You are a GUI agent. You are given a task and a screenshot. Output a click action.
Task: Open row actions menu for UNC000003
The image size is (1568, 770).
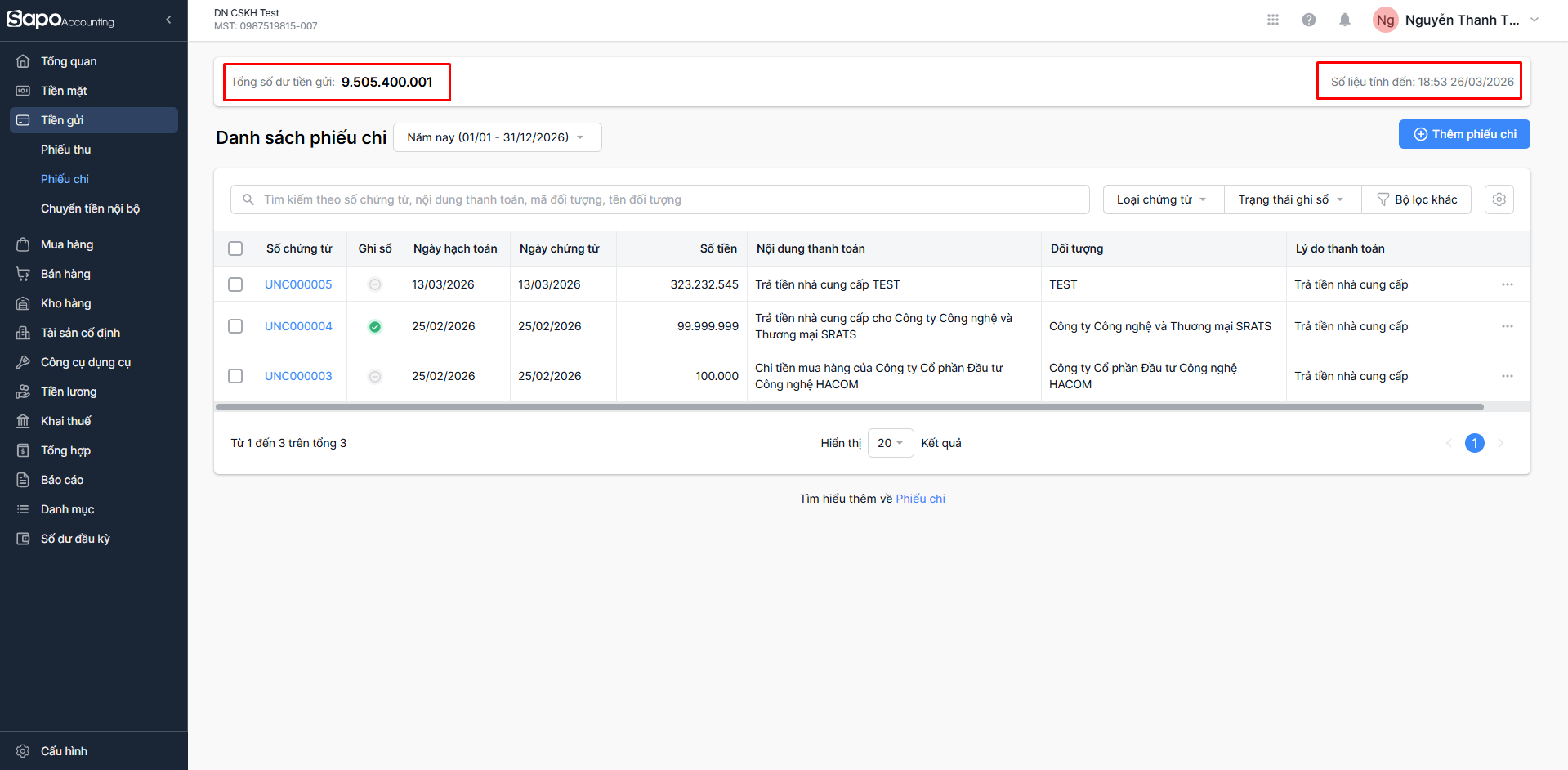click(1507, 376)
